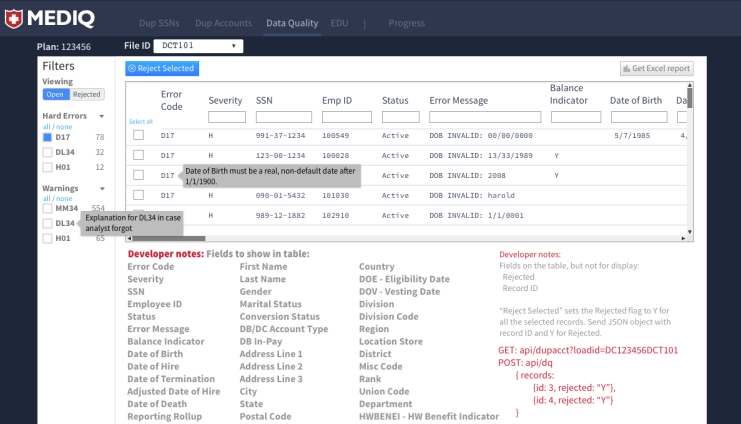Click error message DOB INVALID: 13/33/1989
This screenshot has height=424, width=741.
pos(481,156)
